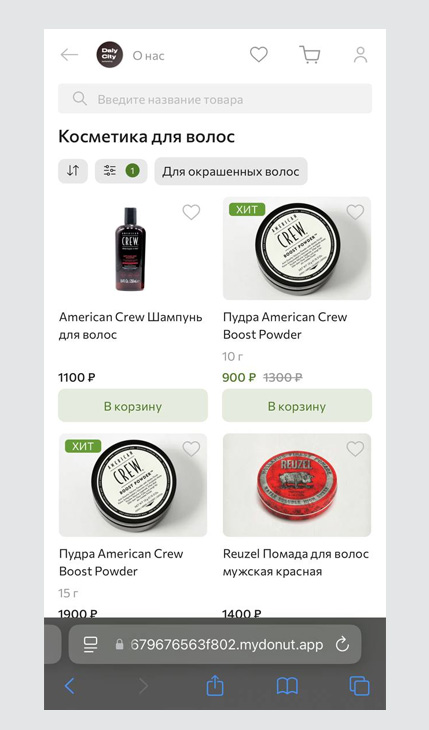Open the Reuzel red pomade product image

click(x=297, y=485)
